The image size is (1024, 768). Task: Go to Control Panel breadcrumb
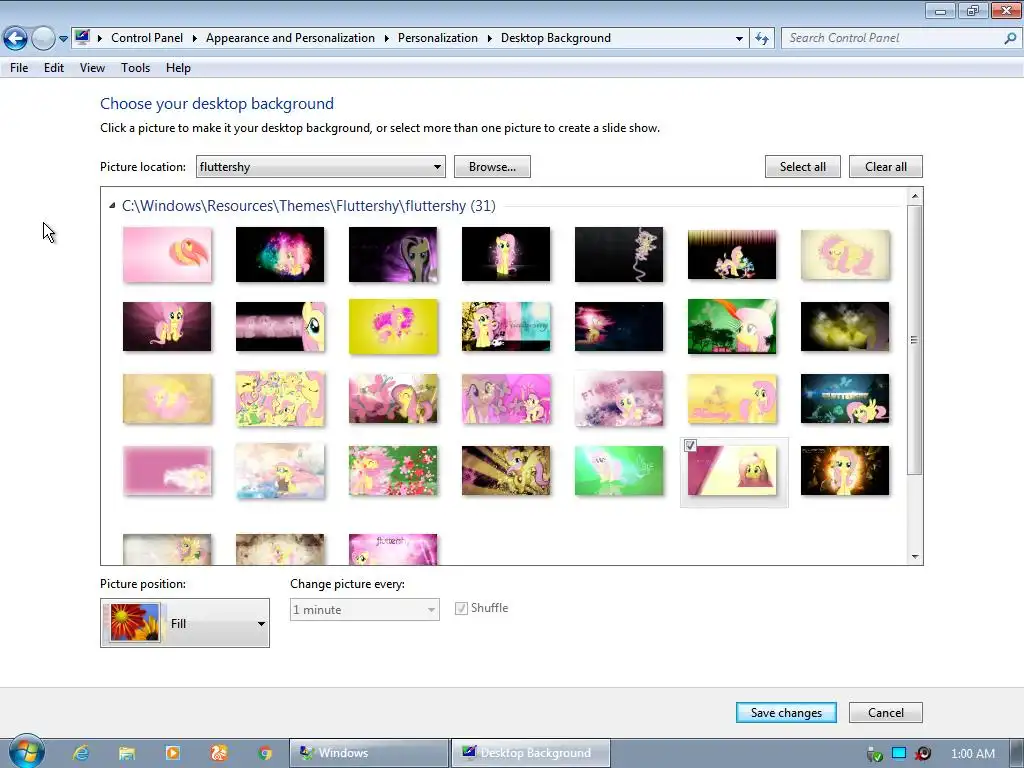pos(147,38)
